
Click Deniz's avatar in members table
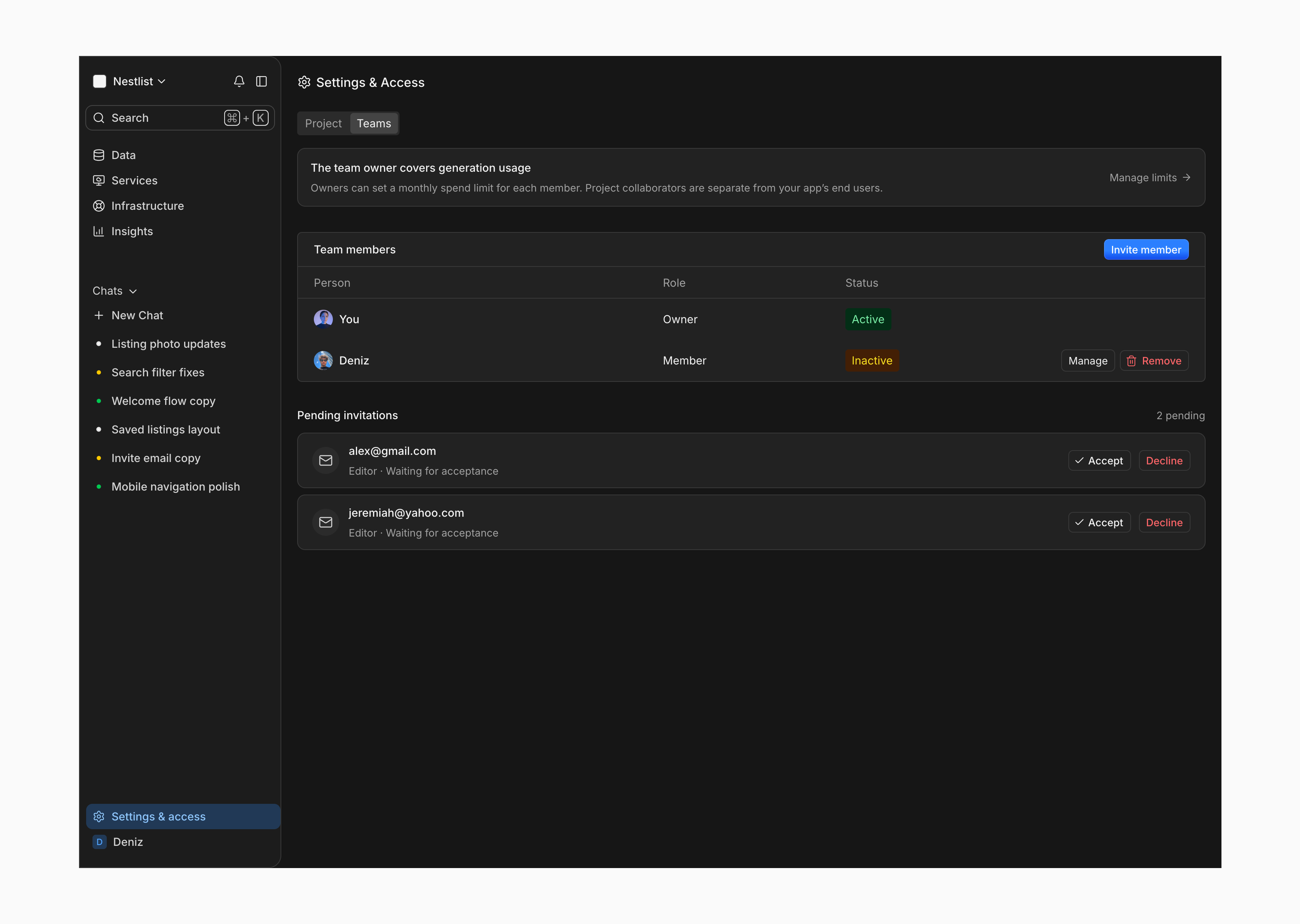coord(323,361)
